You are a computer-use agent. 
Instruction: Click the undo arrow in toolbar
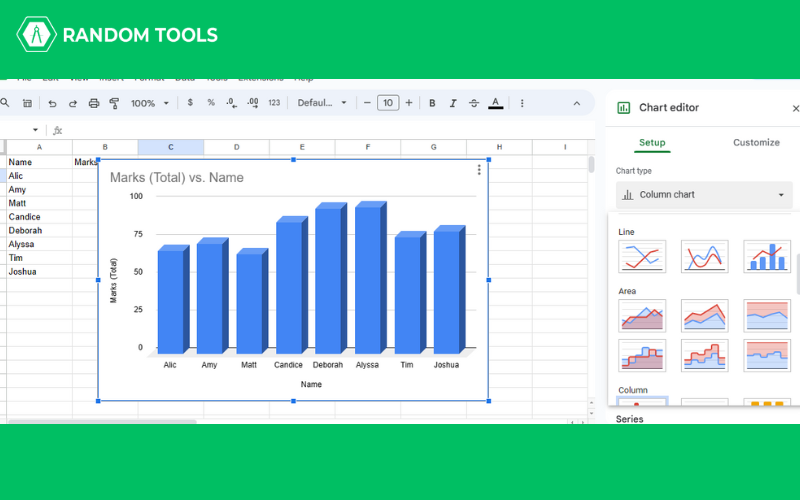52,104
